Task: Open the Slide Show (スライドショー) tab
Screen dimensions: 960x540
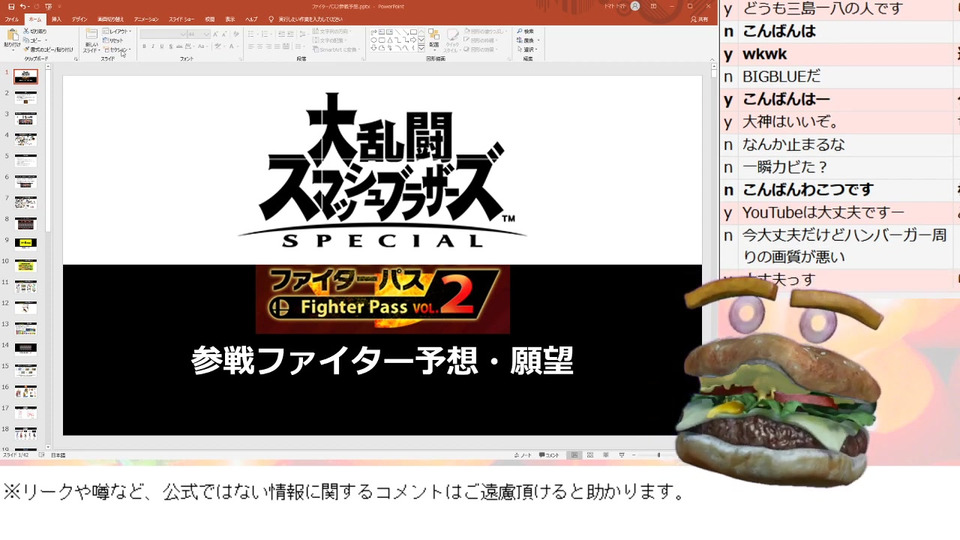Action: click(181, 20)
